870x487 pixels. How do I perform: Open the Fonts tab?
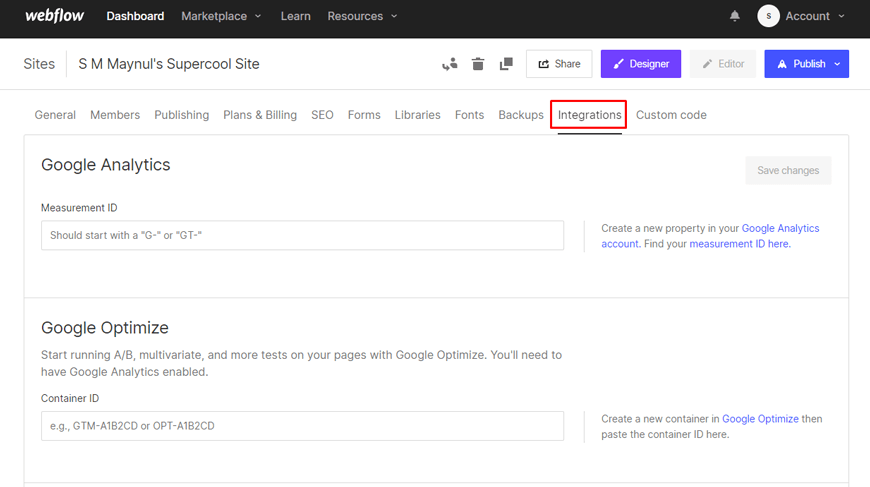coord(469,115)
